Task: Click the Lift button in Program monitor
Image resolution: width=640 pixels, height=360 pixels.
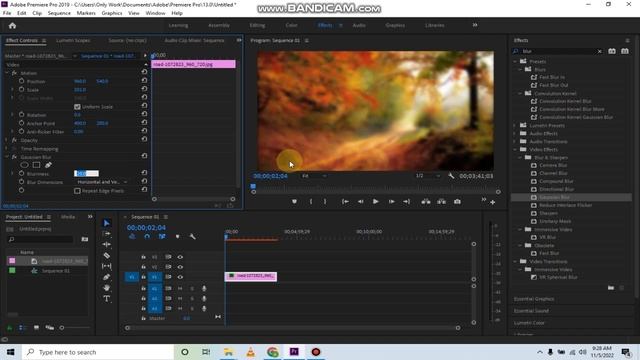Action: [426, 202]
